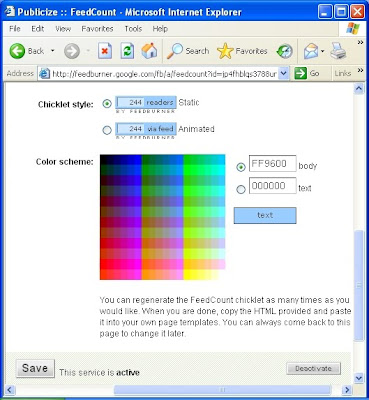Click the horizontal scrollbar left arrow
The image size is (369, 400).
[9, 390]
